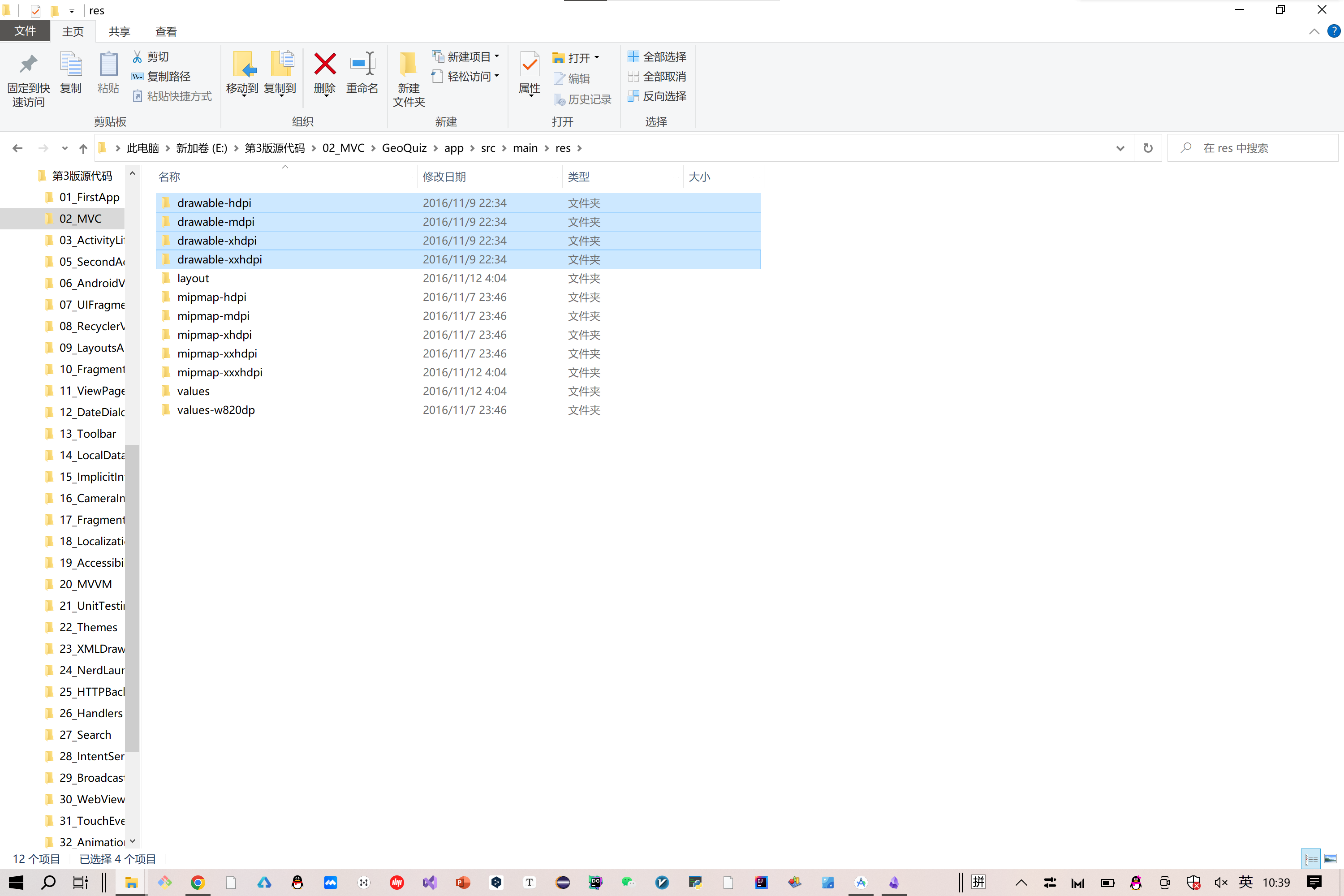Click the Cut (剪切) scissors icon

pos(137,56)
